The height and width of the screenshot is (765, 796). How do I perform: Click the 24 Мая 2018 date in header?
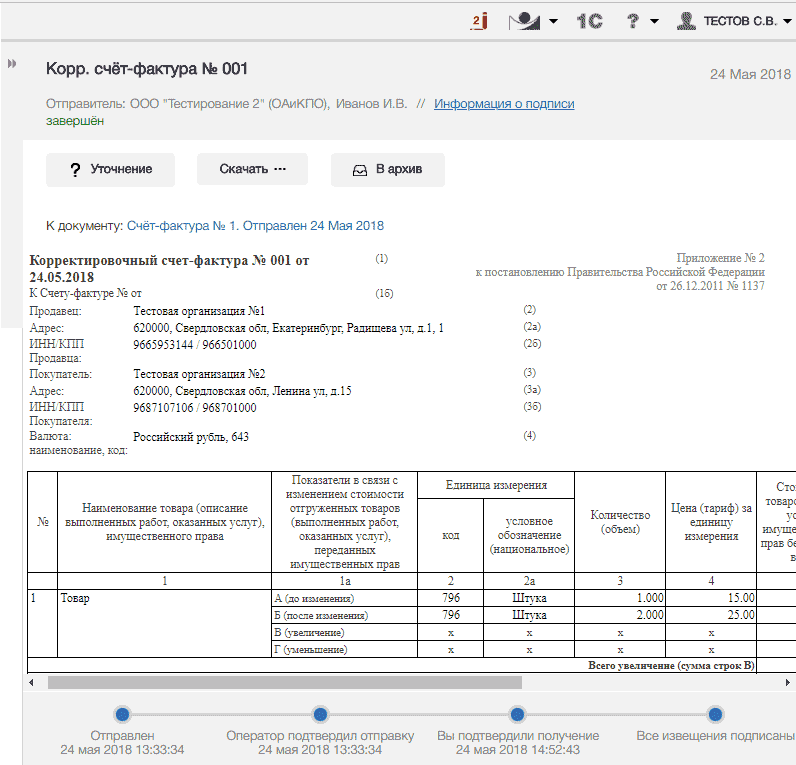(x=750, y=75)
